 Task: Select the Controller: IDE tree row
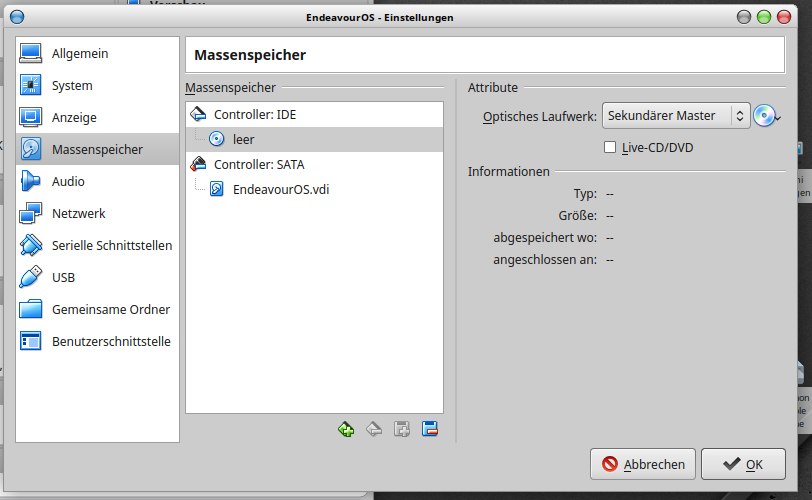tap(314, 114)
